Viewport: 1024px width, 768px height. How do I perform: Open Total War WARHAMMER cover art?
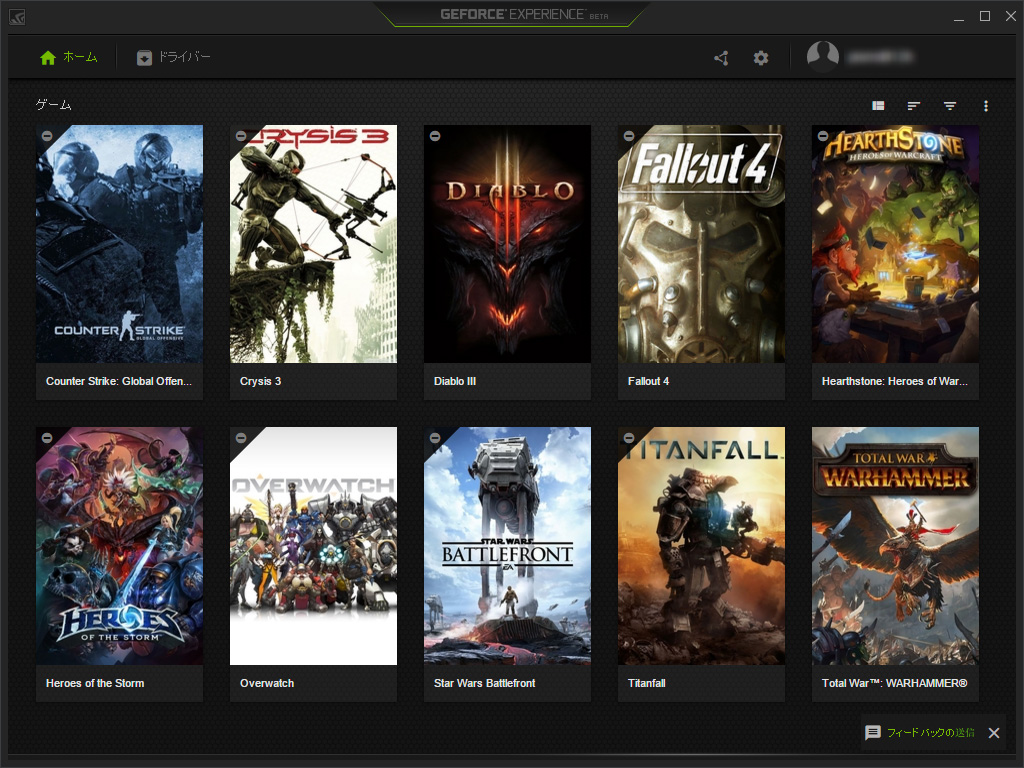click(x=895, y=546)
